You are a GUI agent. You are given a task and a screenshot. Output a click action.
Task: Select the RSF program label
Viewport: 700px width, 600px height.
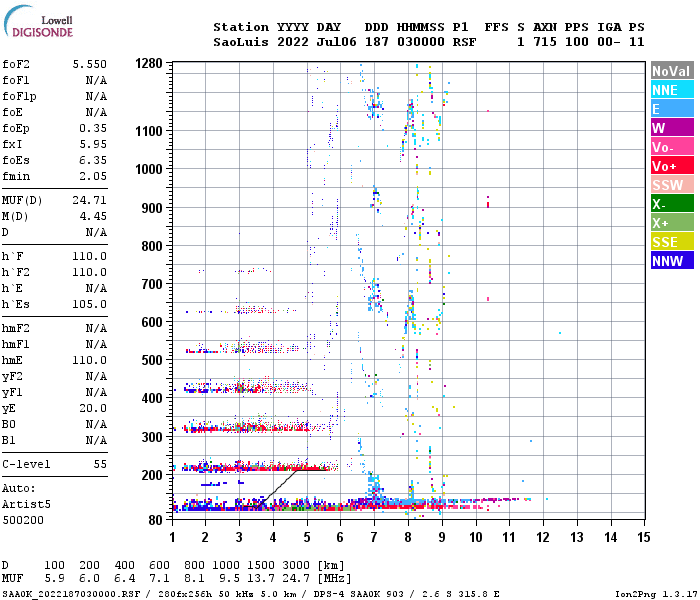[x=464, y=42]
